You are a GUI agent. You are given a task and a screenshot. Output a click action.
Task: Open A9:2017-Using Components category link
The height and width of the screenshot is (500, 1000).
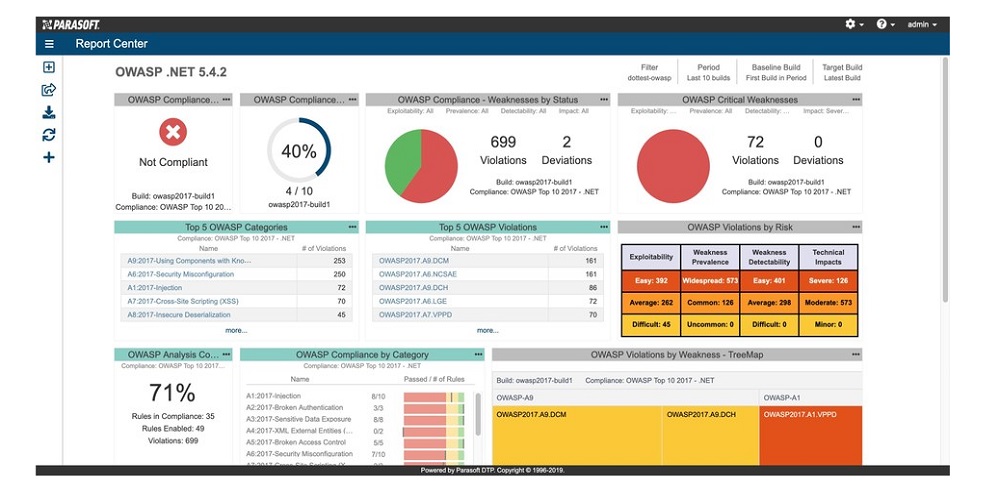[189, 261]
